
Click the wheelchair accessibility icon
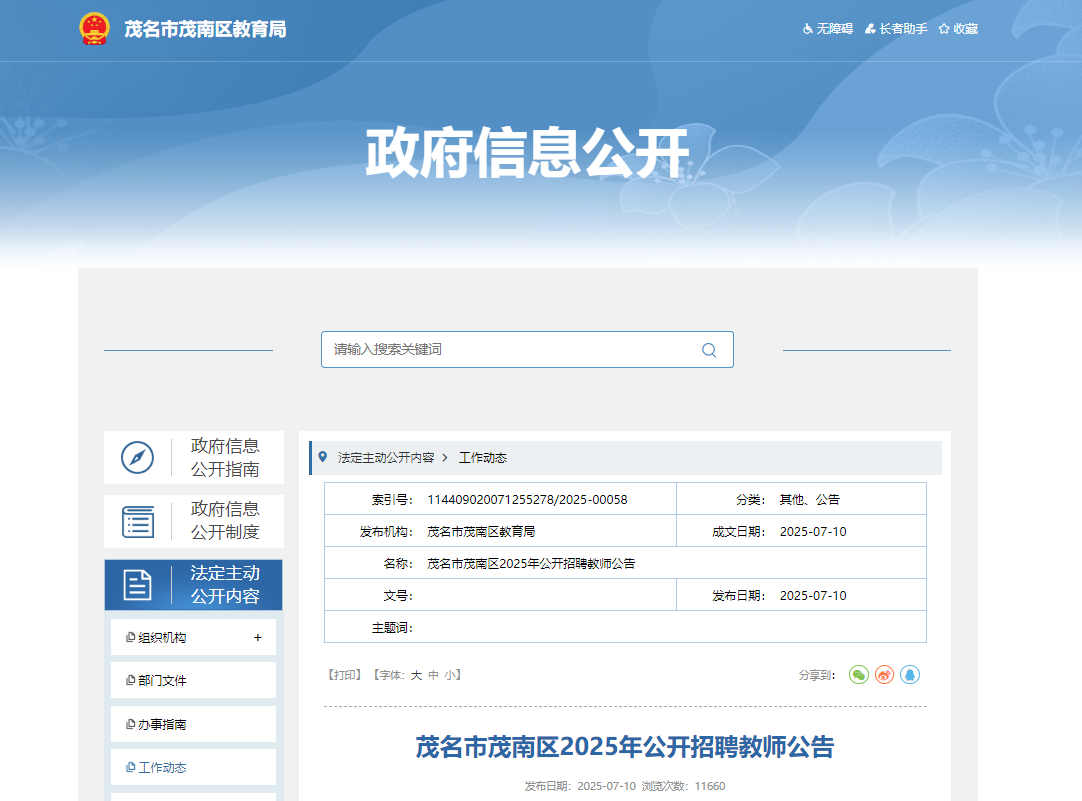click(x=808, y=29)
